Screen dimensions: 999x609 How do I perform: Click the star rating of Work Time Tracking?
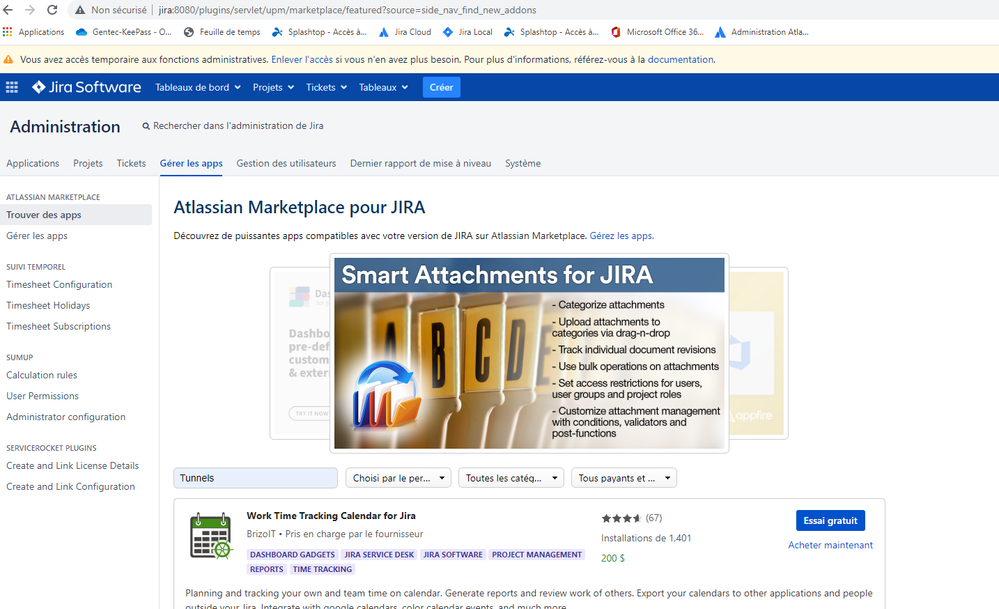[x=621, y=519]
